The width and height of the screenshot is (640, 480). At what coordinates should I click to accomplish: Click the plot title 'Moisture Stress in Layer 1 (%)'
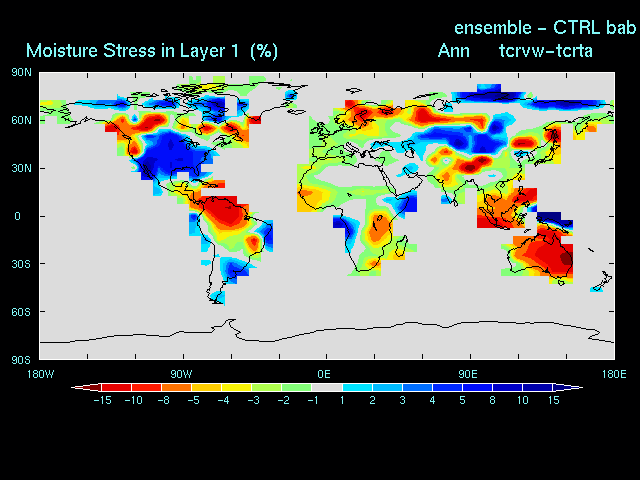click(x=152, y=51)
